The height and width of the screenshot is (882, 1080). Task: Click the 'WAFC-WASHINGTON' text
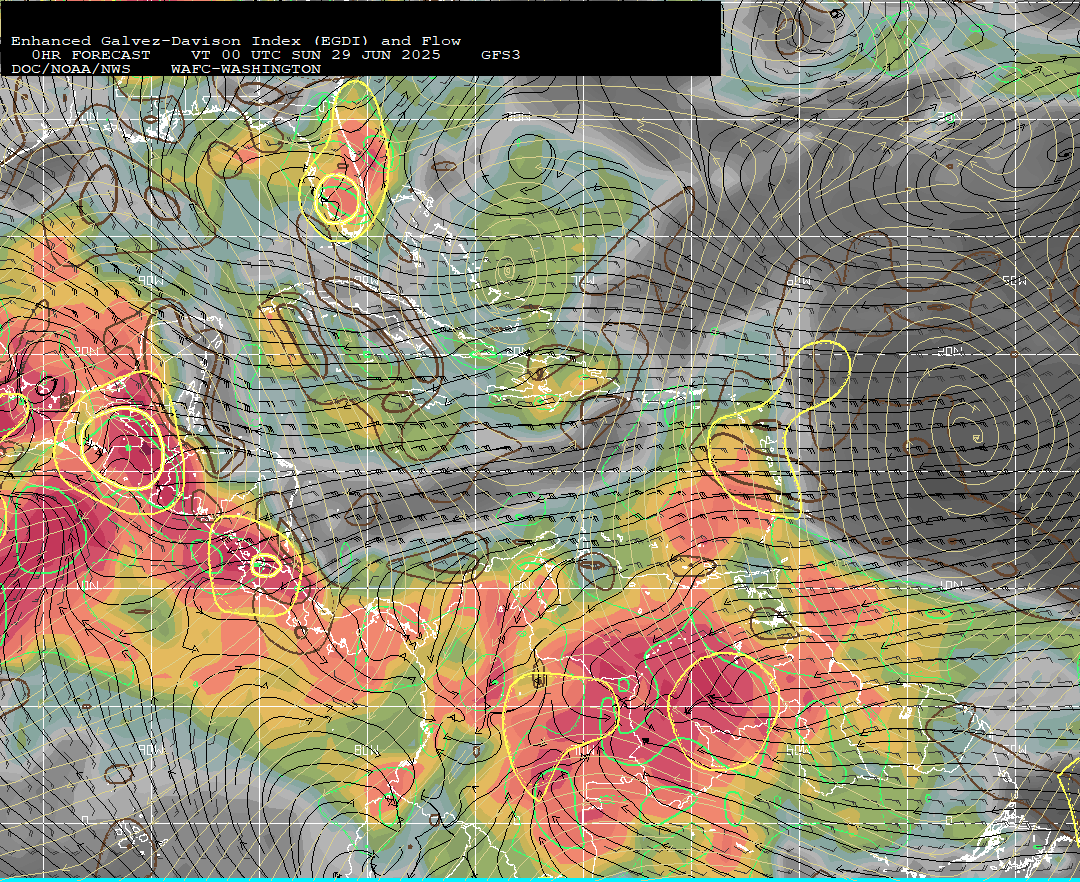[246, 70]
